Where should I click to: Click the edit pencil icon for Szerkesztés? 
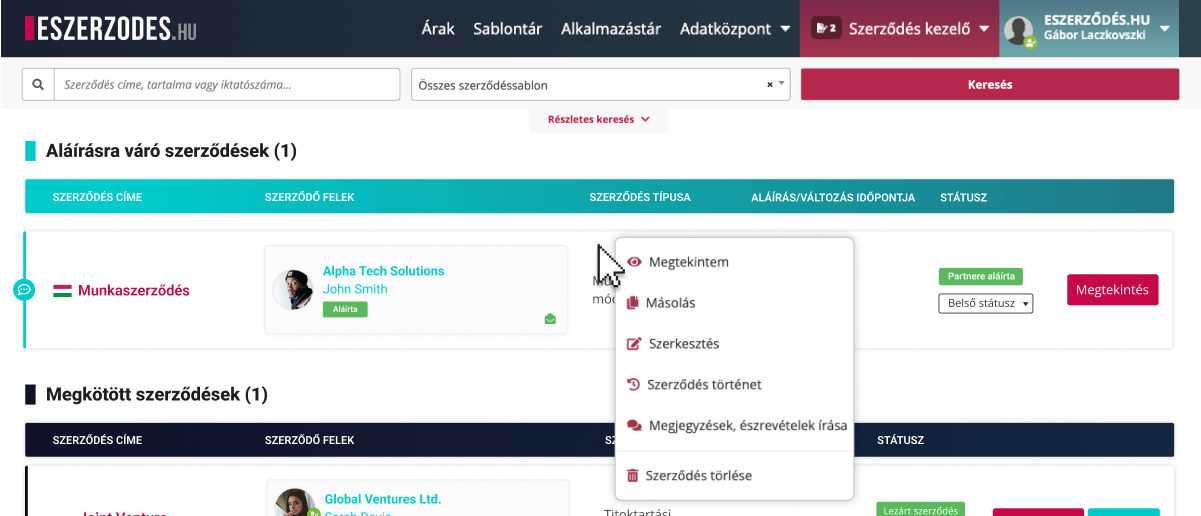(632, 343)
